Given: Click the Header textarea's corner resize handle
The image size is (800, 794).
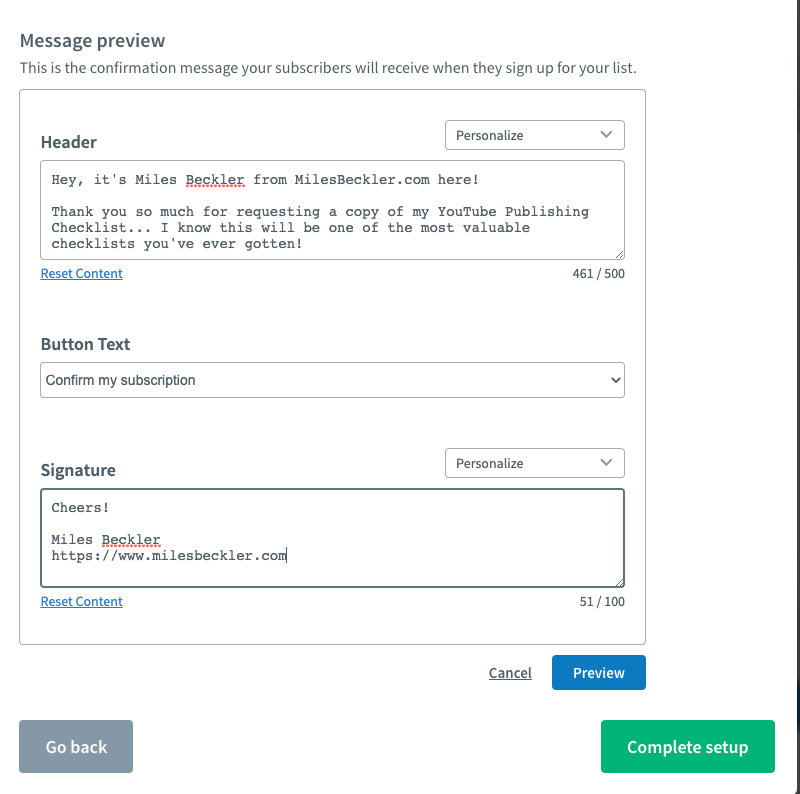Looking at the screenshot, I should point(619,254).
